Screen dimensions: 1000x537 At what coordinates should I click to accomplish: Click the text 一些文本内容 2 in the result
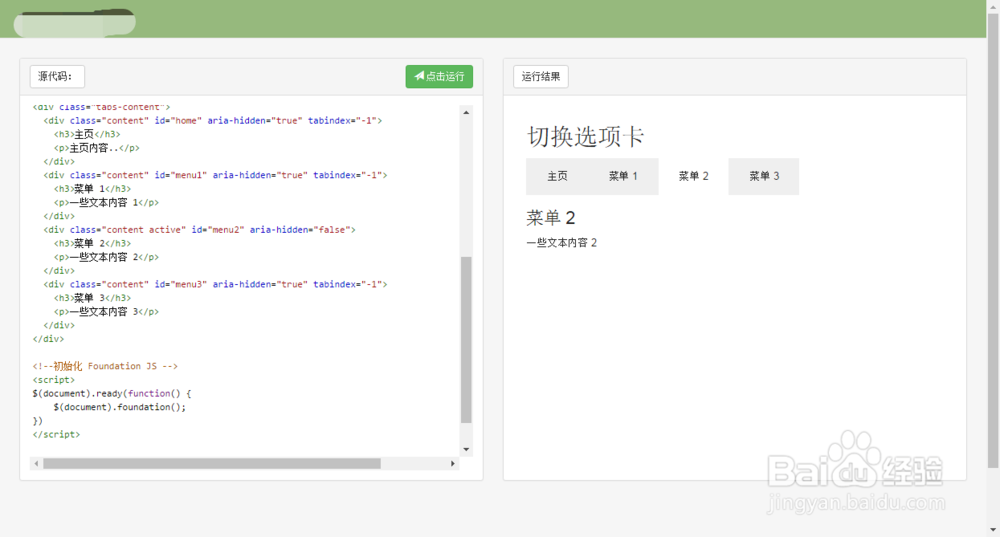[x=562, y=243]
